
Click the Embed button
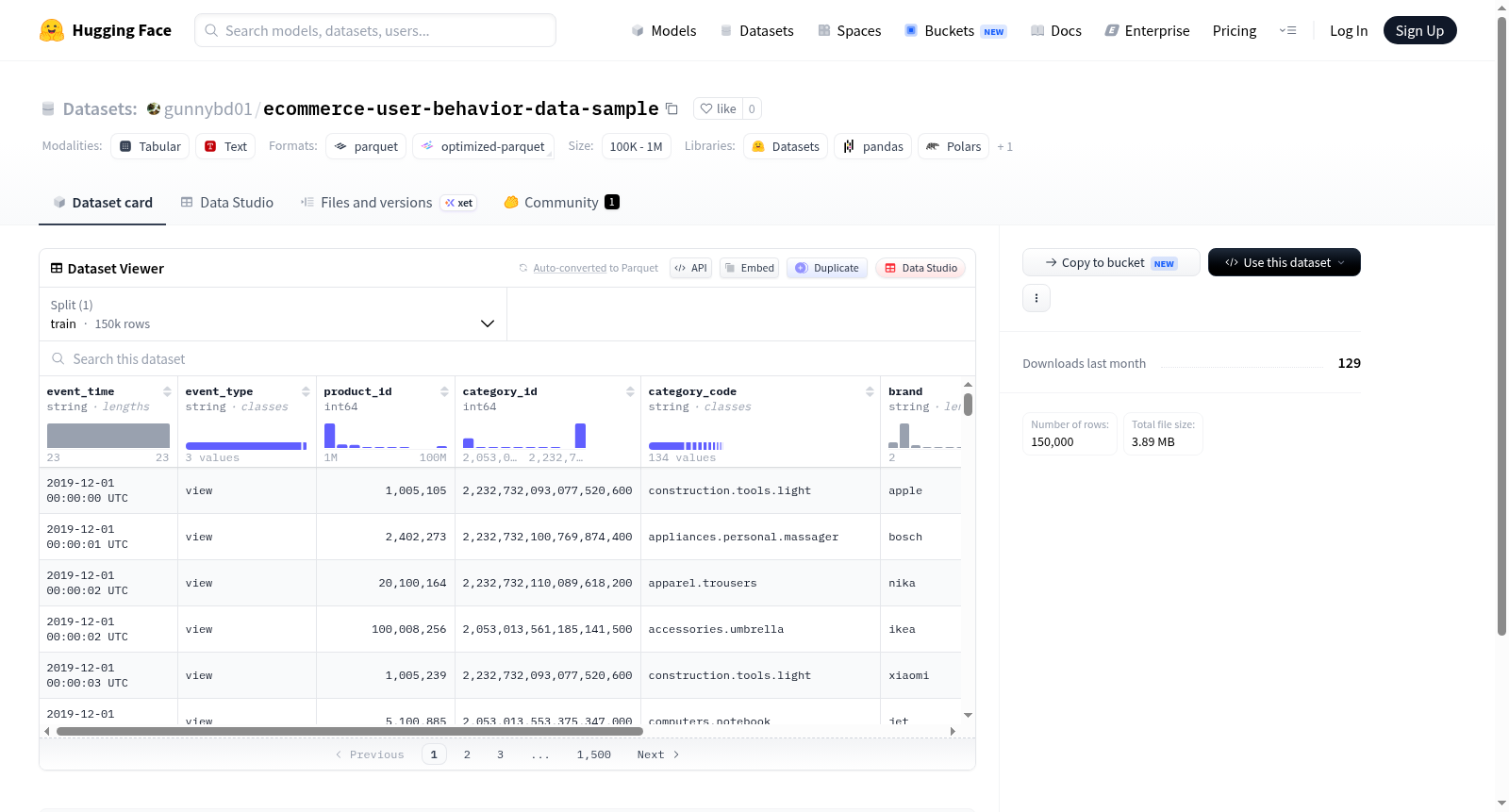pyautogui.click(x=749, y=268)
